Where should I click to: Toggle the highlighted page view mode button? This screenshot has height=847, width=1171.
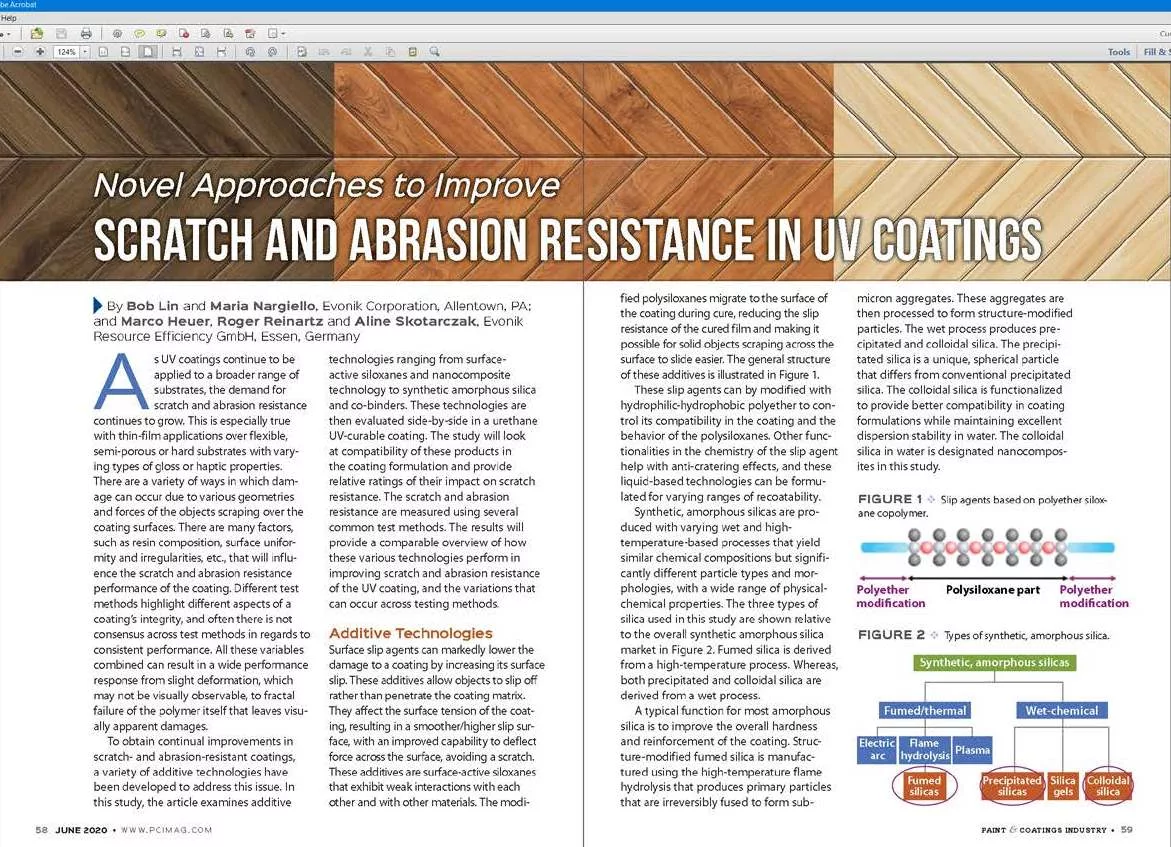(147, 51)
